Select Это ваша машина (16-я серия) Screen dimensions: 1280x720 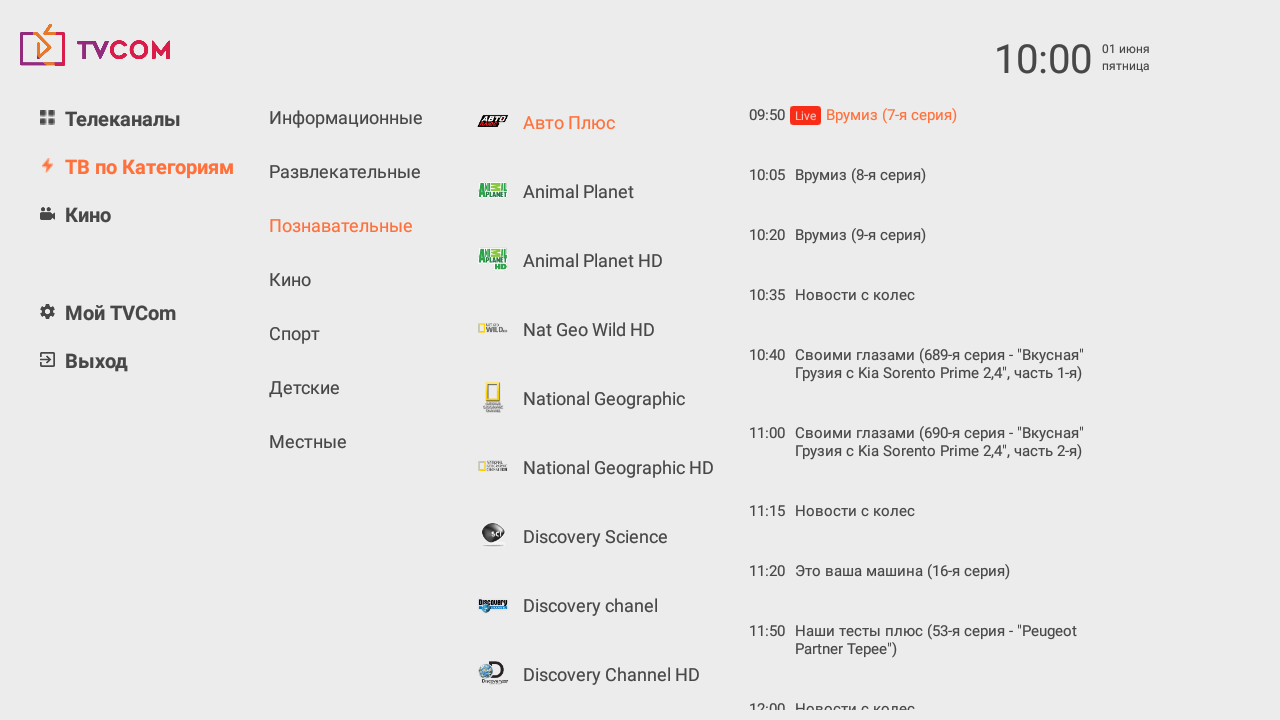902,571
